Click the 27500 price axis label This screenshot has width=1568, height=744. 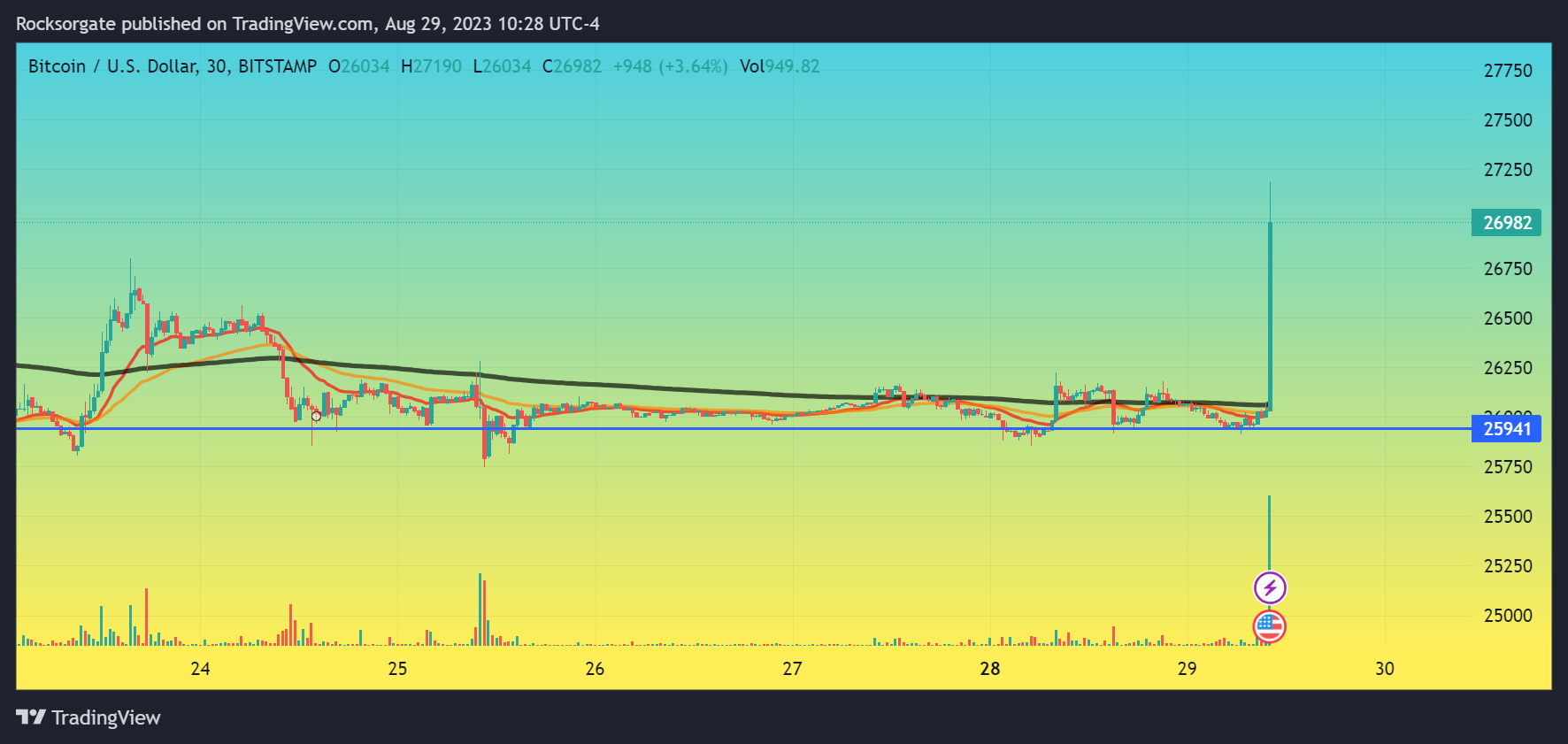click(1508, 120)
